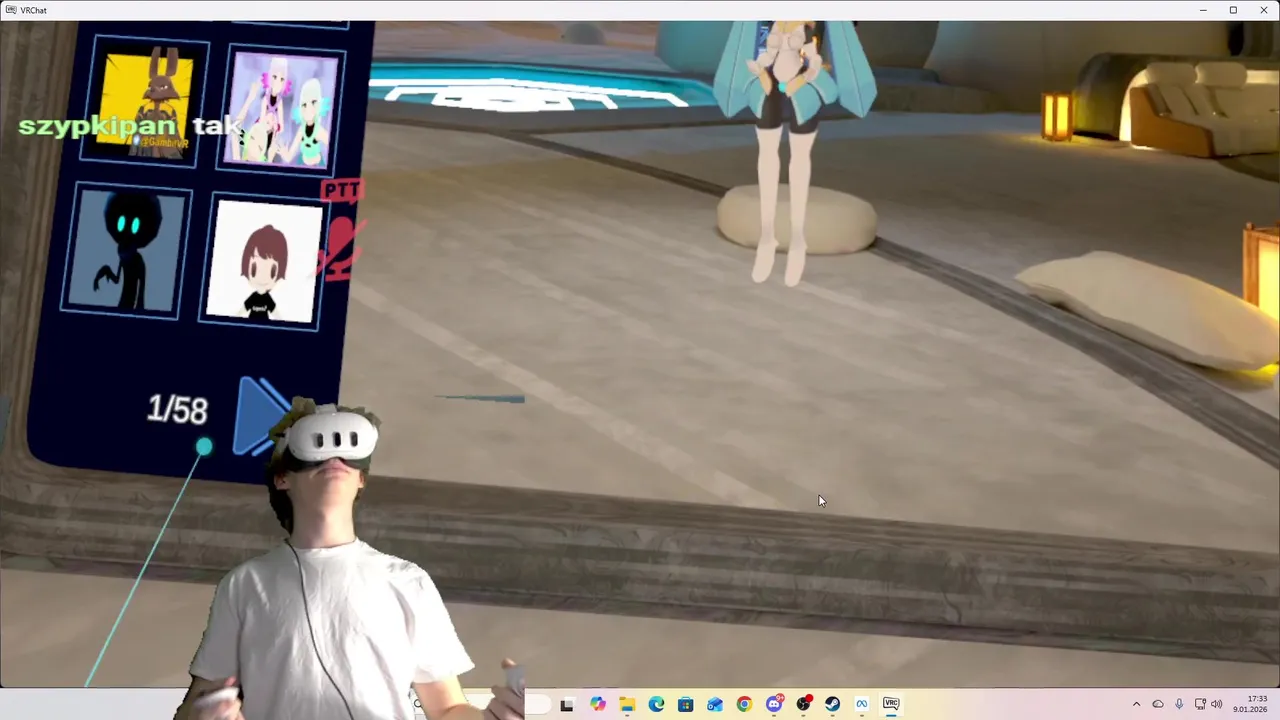Image resolution: width=1280 pixels, height=720 pixels.
Task: Minimize the VRChat window
Action: pos(1203,10)
